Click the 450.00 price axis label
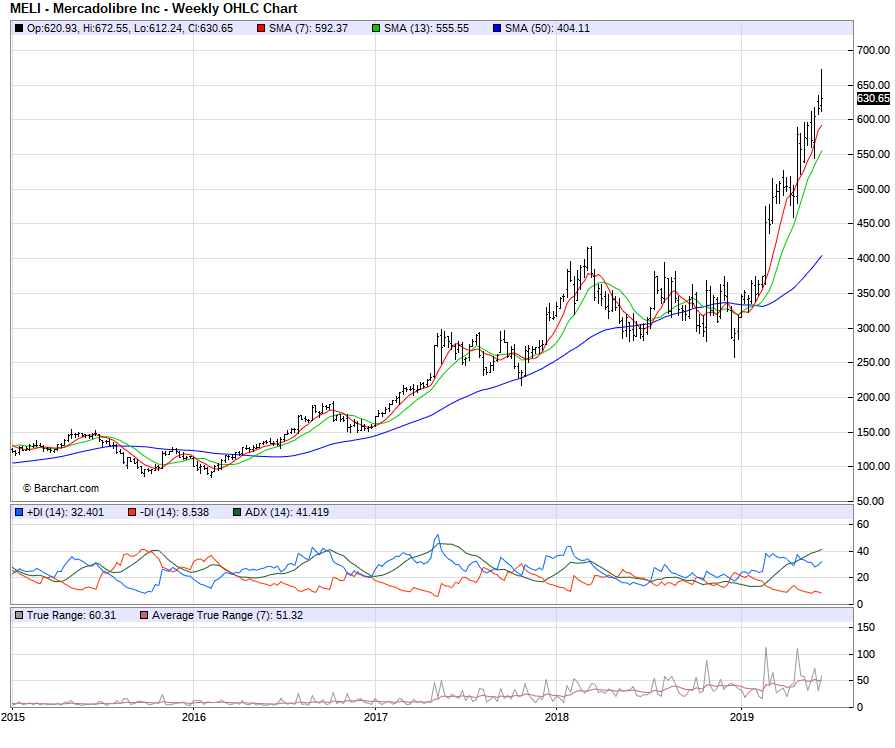 873,223
